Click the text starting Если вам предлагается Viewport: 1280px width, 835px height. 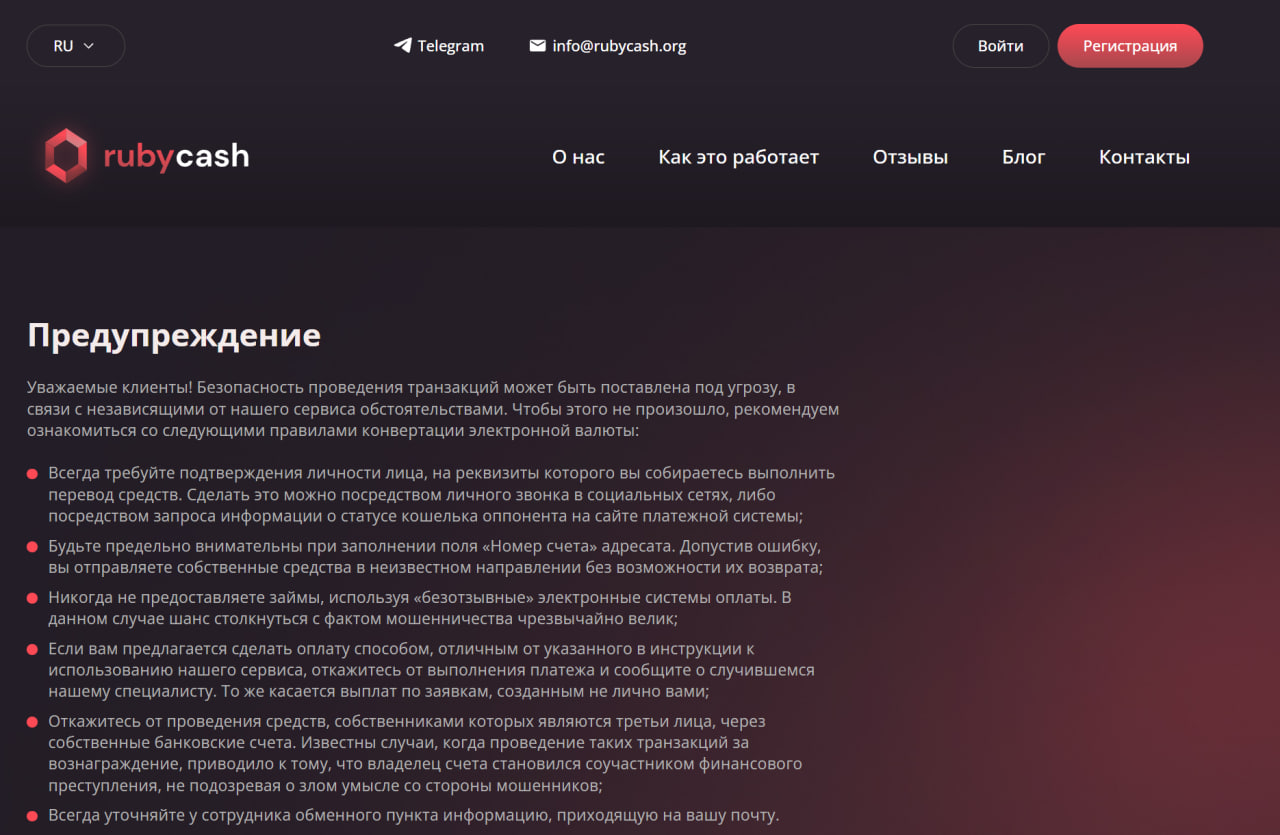(431, 670)
